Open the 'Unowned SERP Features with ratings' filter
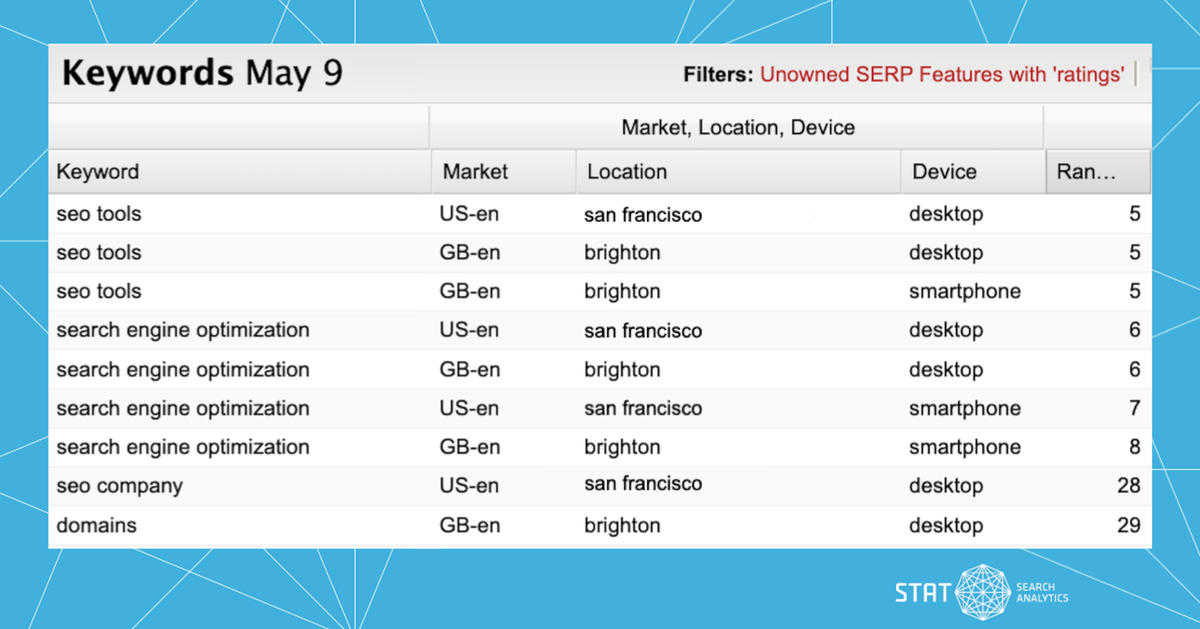This screenshot has height=629, width=1200. point(942,75)
